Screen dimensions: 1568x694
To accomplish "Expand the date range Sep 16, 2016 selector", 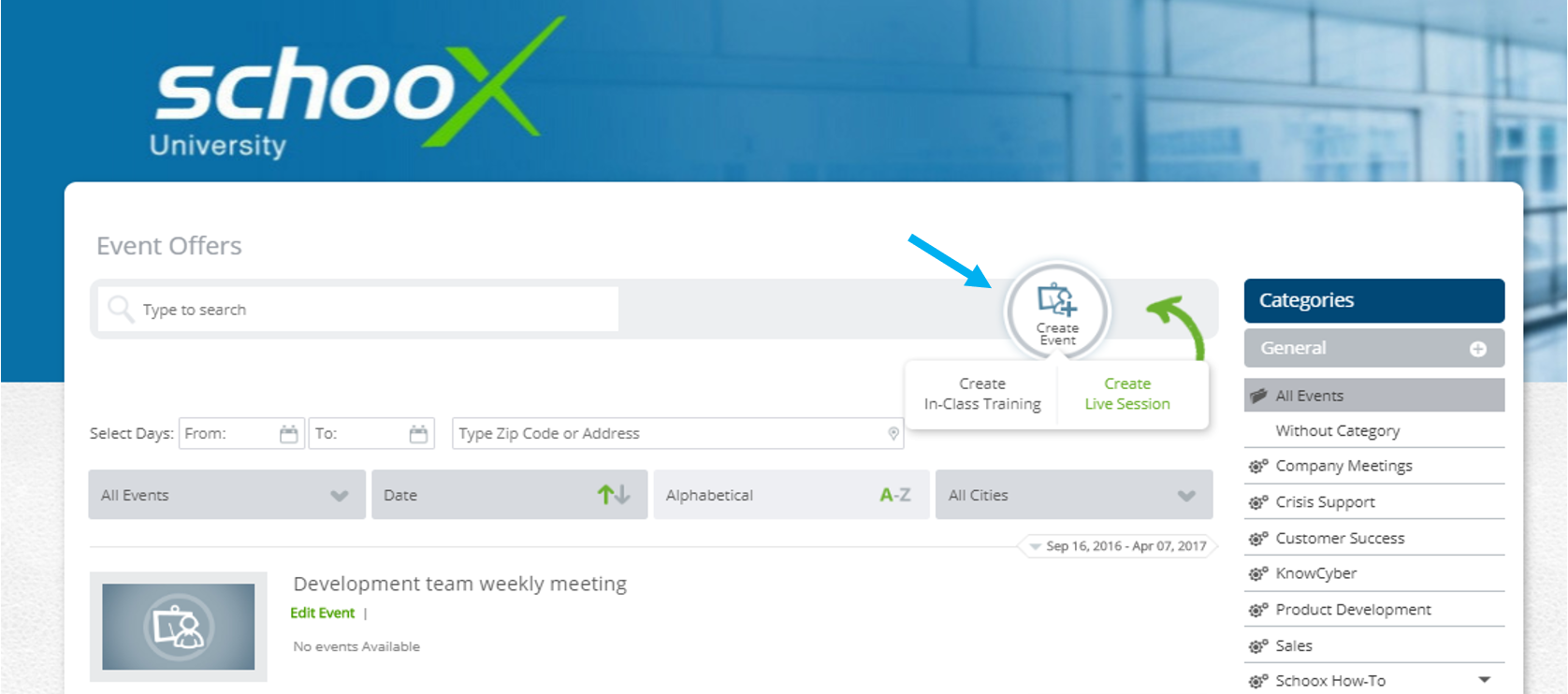I will pyautogui.click(x=1118, y=546).
